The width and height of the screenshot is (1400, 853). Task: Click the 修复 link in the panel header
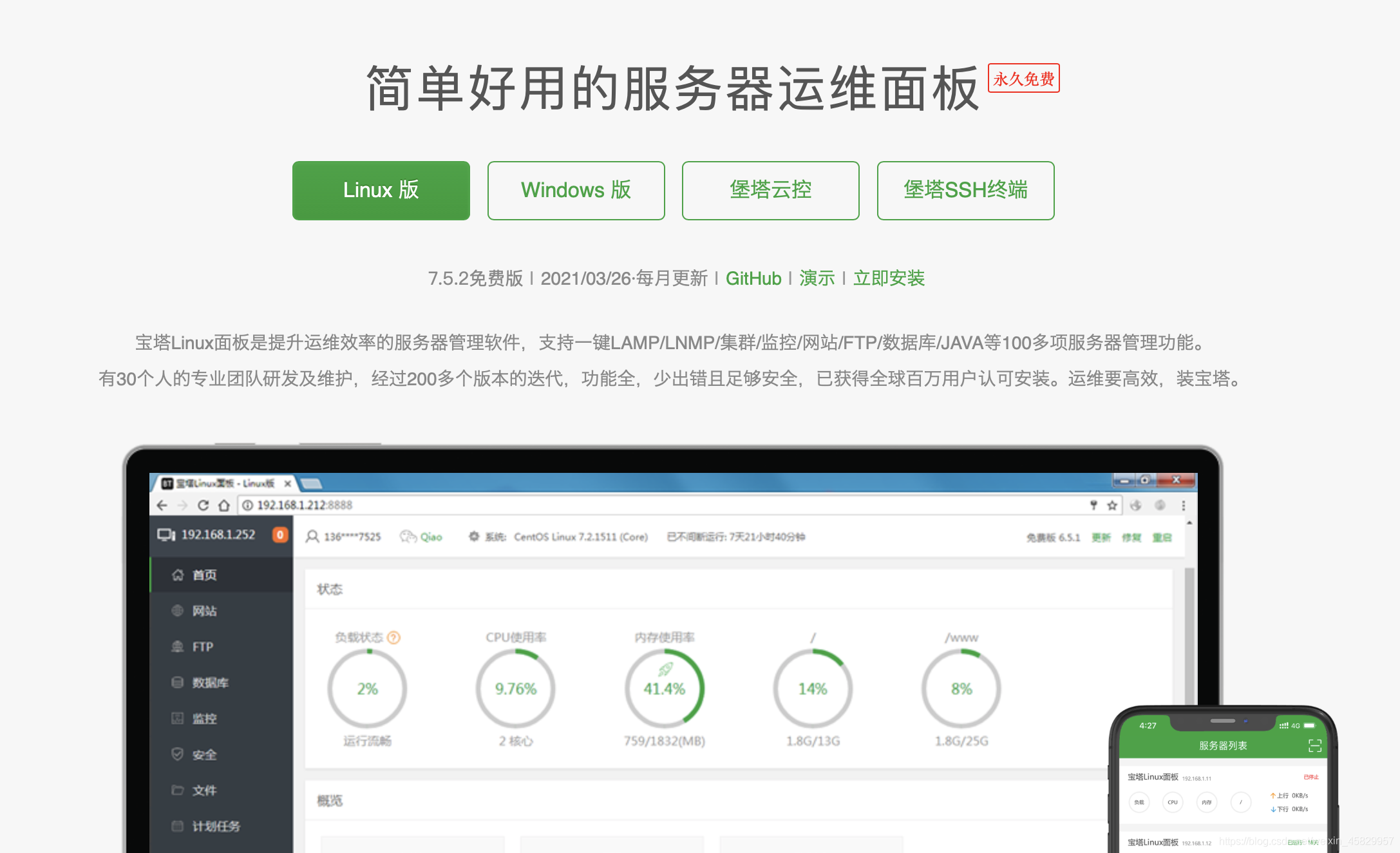pos(1131,537)
